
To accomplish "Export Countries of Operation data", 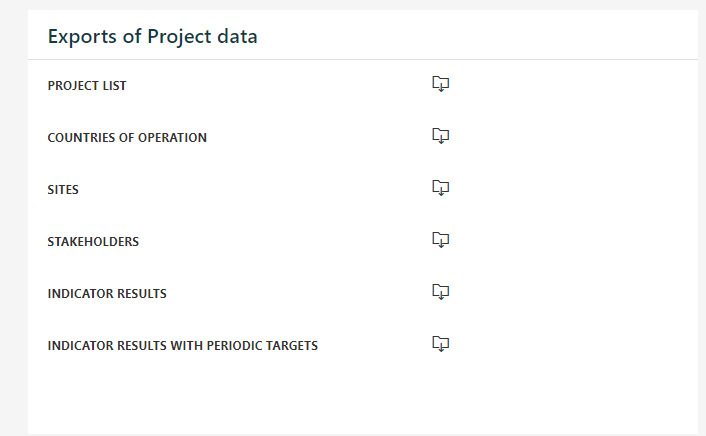I will click(x=441, y=136).
